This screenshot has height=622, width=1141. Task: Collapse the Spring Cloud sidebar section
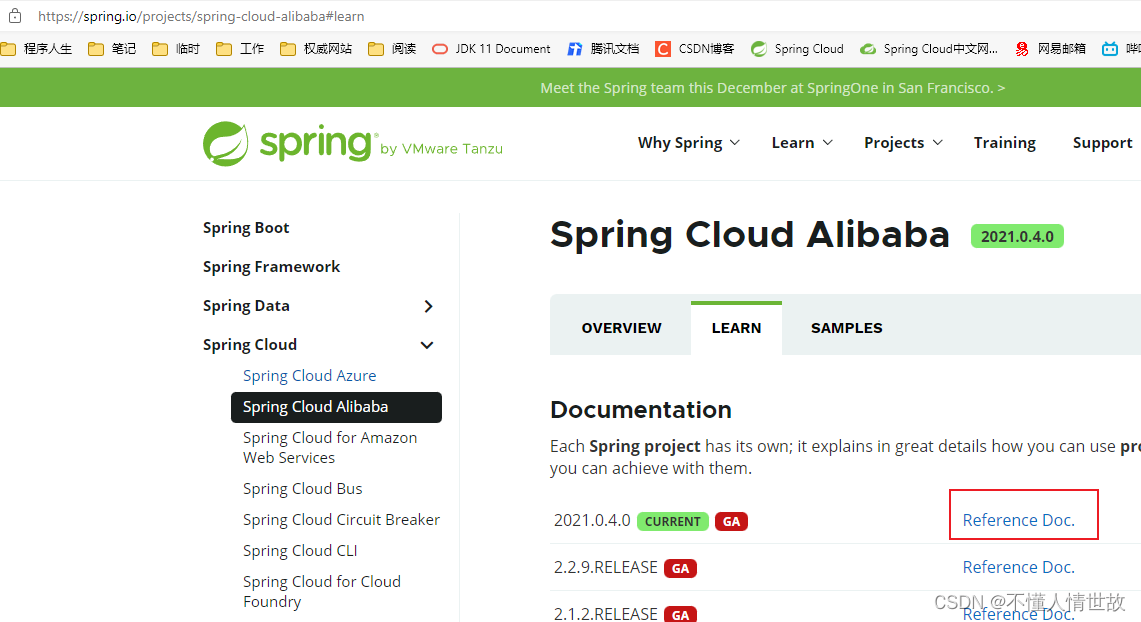pyautogui.click(x=426, y=344)
